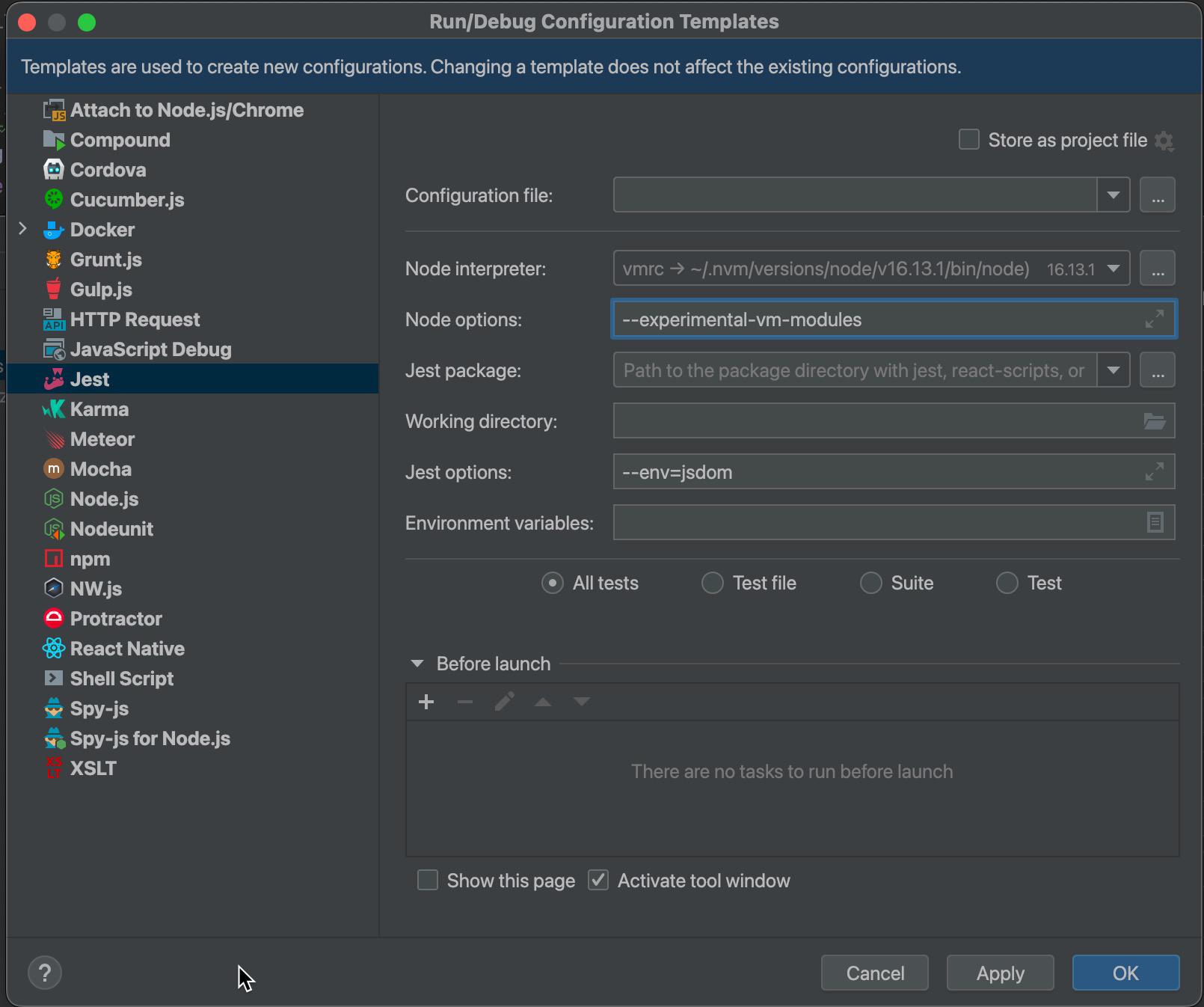The height and width of the screenshot is (1007, 1204).
Task: Open the Node interpreter dropdown arrow
Action: [x=1113, y=269]
